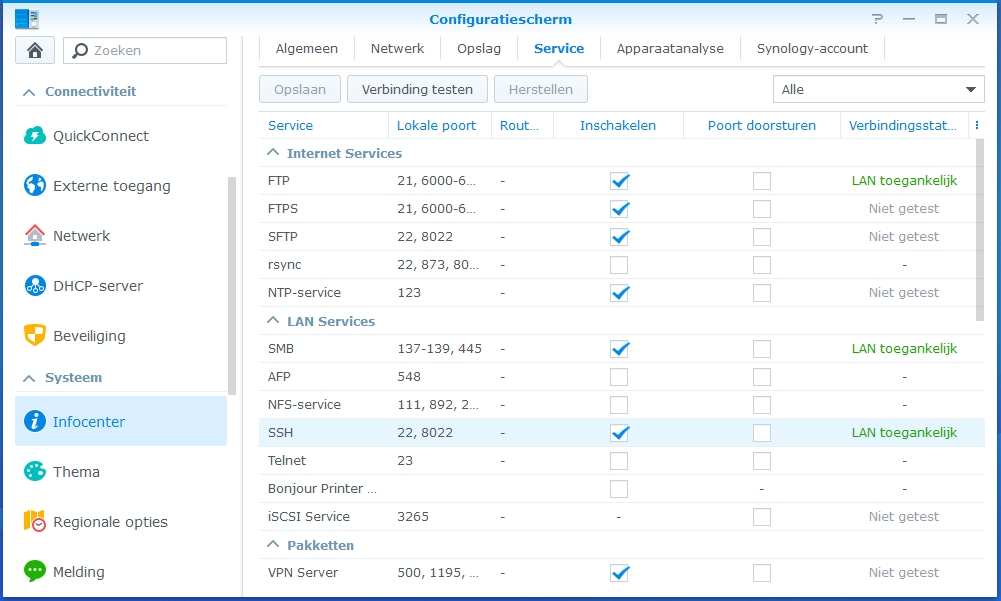Open QuickConnect from the sidebar icon

[35, 136]
